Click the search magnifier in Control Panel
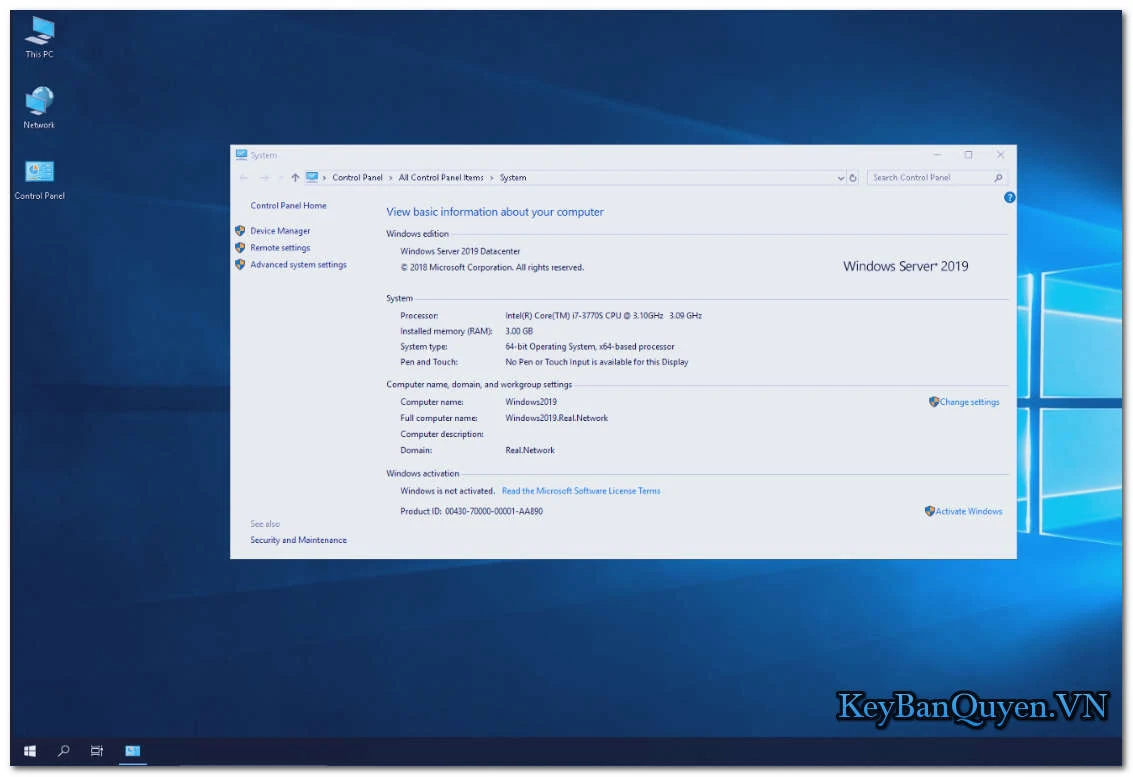This screenshot has width=1133, height=777. (x=998, y=178)
